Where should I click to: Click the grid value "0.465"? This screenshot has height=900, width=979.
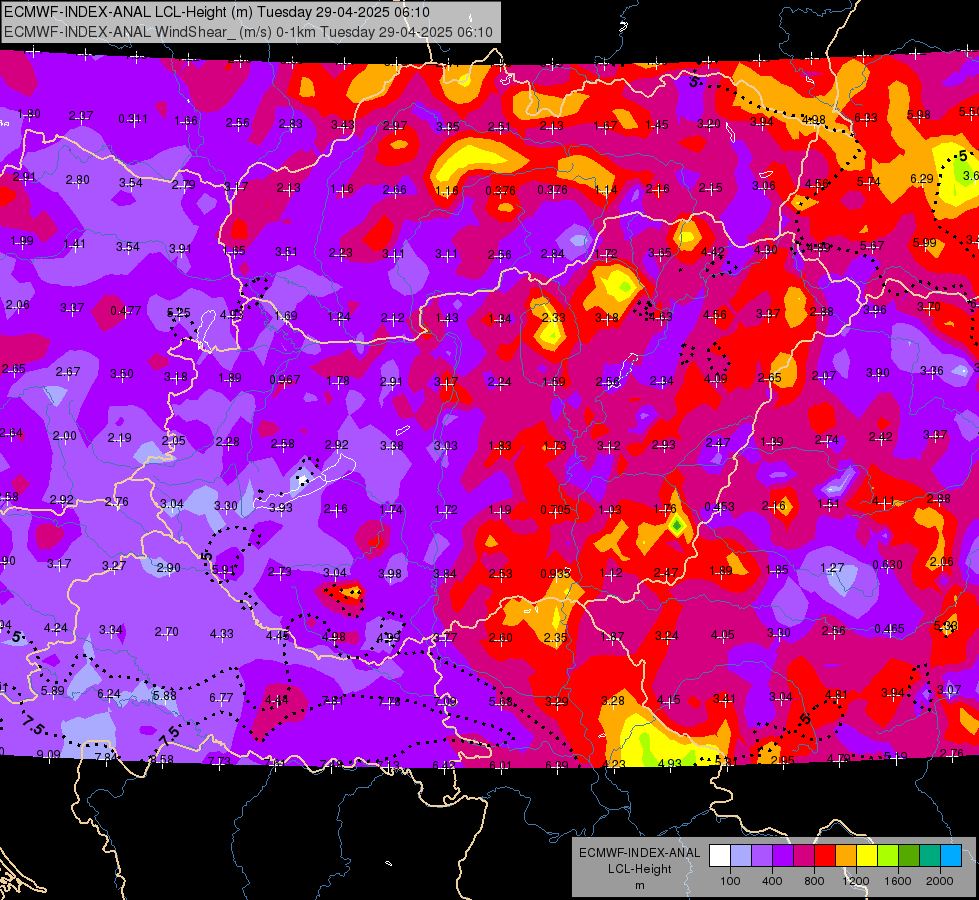[x=889, y=628]
